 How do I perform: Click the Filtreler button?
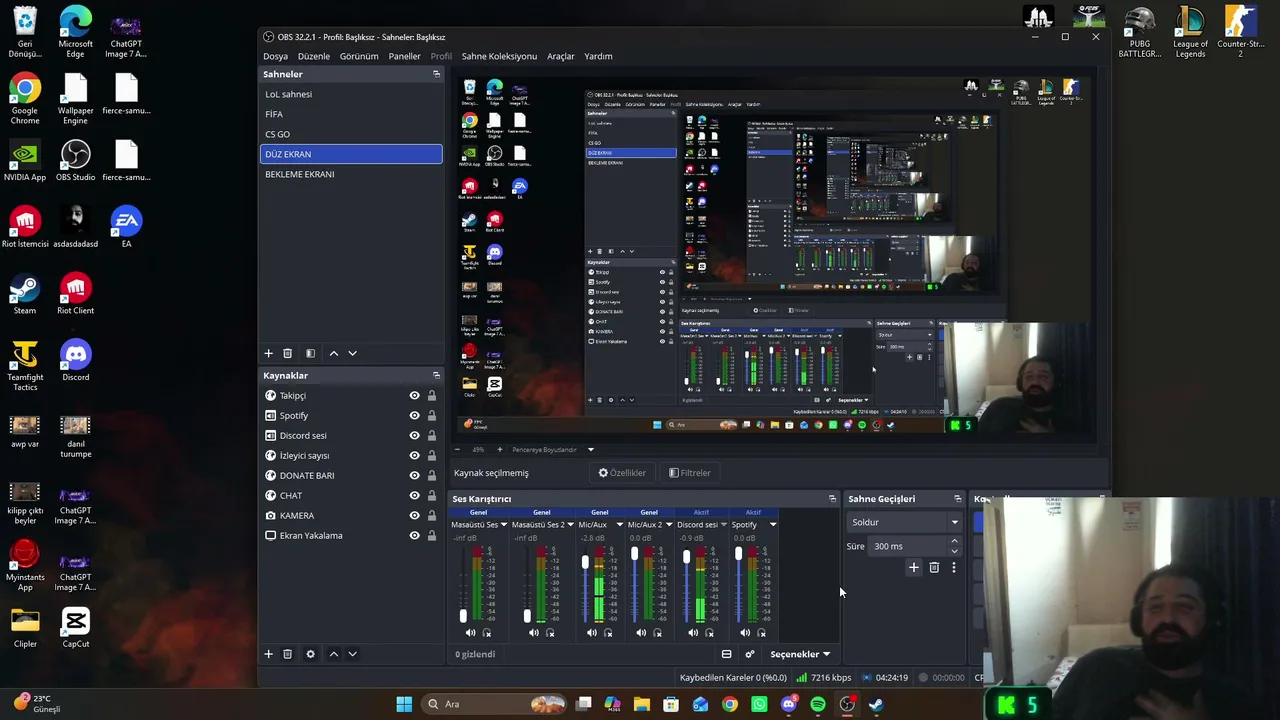click(x=690, y=473)
